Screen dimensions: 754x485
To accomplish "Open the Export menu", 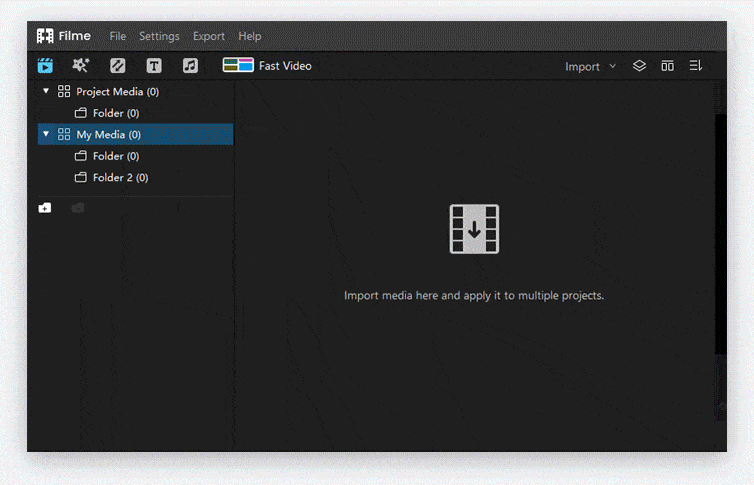I will 209,36.
